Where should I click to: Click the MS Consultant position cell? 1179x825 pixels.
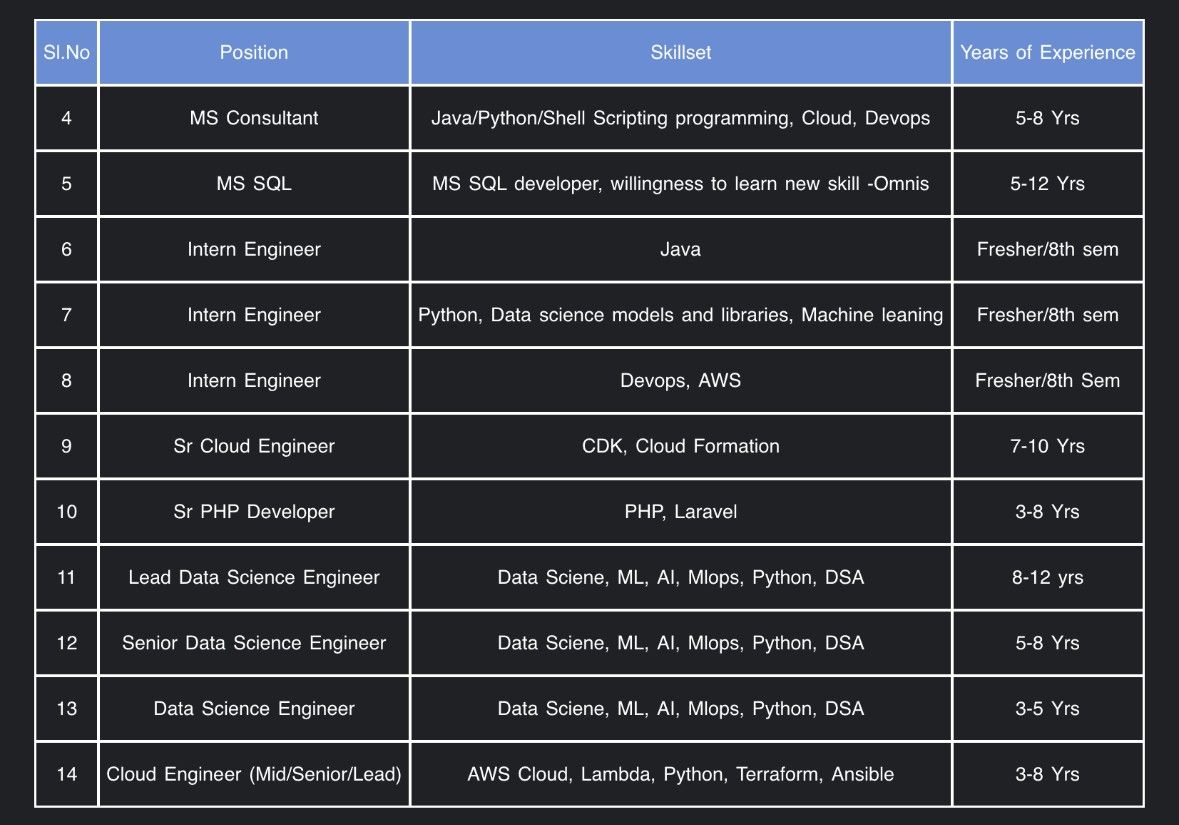point(254,118)
